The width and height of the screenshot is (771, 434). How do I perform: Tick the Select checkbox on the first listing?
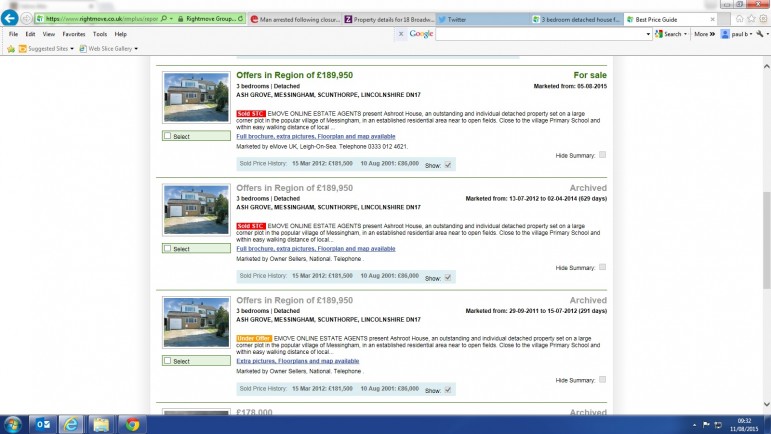coord(166,136)
